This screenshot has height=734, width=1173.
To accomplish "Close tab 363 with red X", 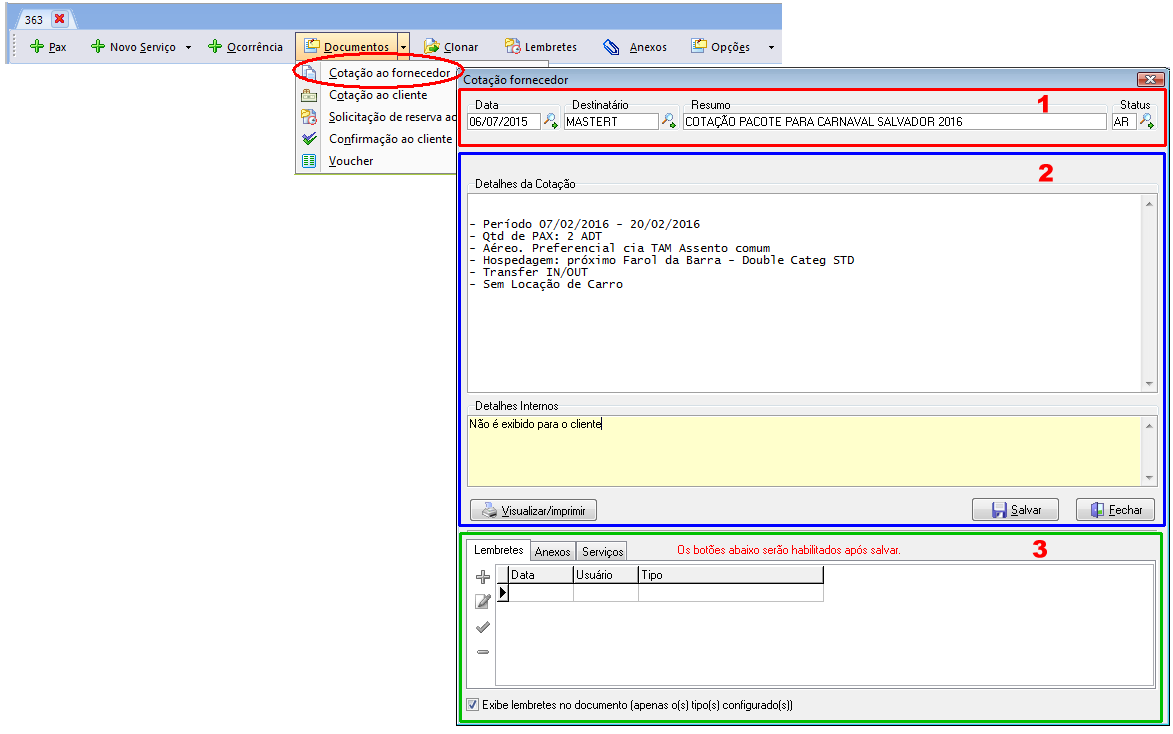I will pyautogui.click(x=60, y=19).
